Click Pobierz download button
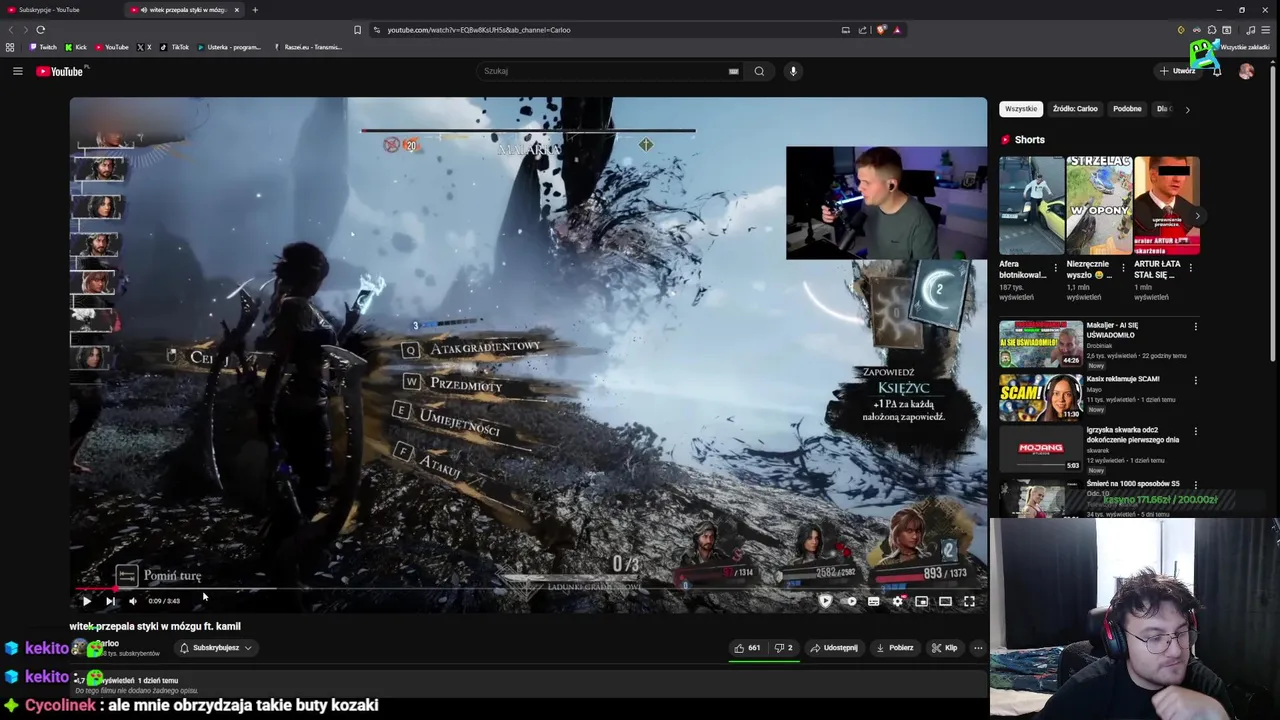This screenshot has width=1280, height=720. (x=895, y=648)
